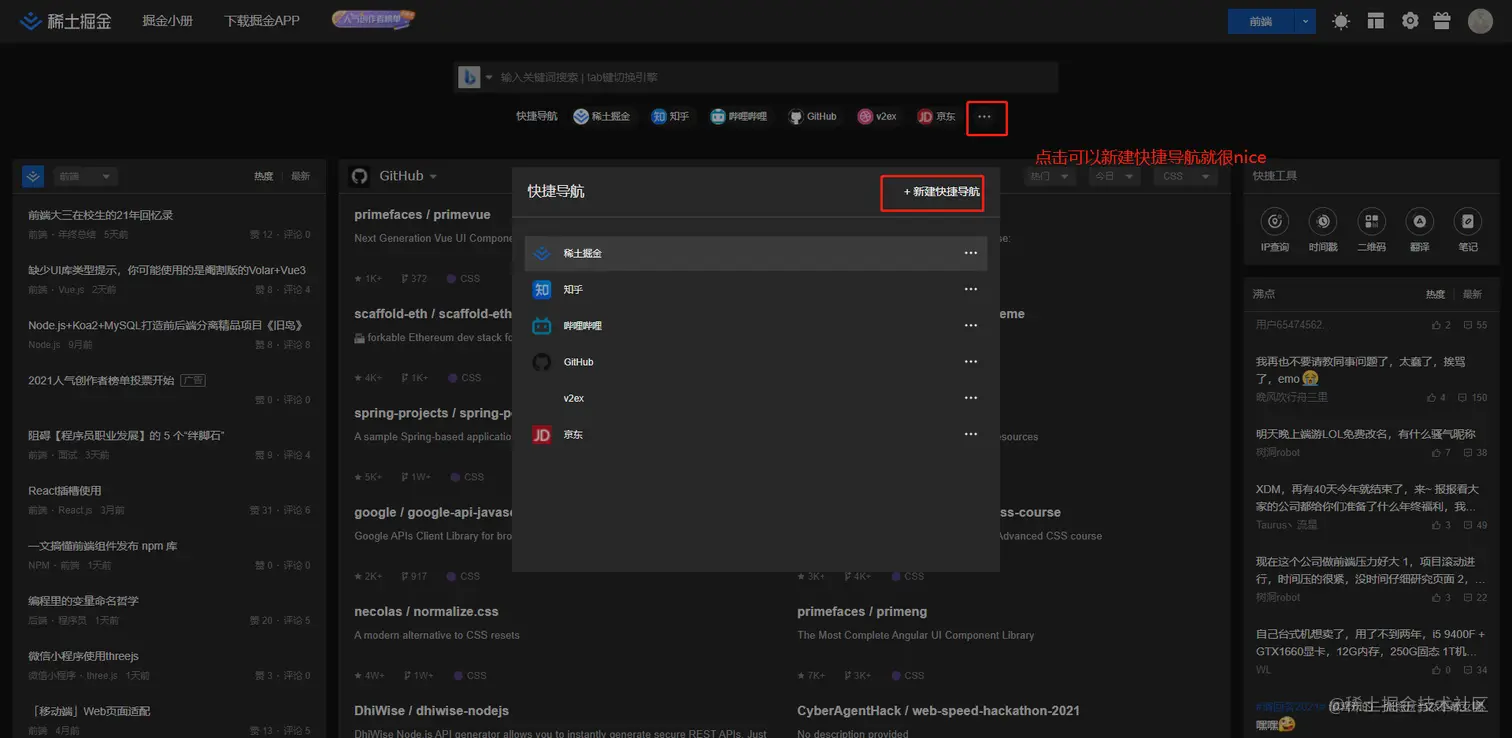Open the user avatar menu
This screenshot has height=738, width=1512.
tap(1480, 21)
